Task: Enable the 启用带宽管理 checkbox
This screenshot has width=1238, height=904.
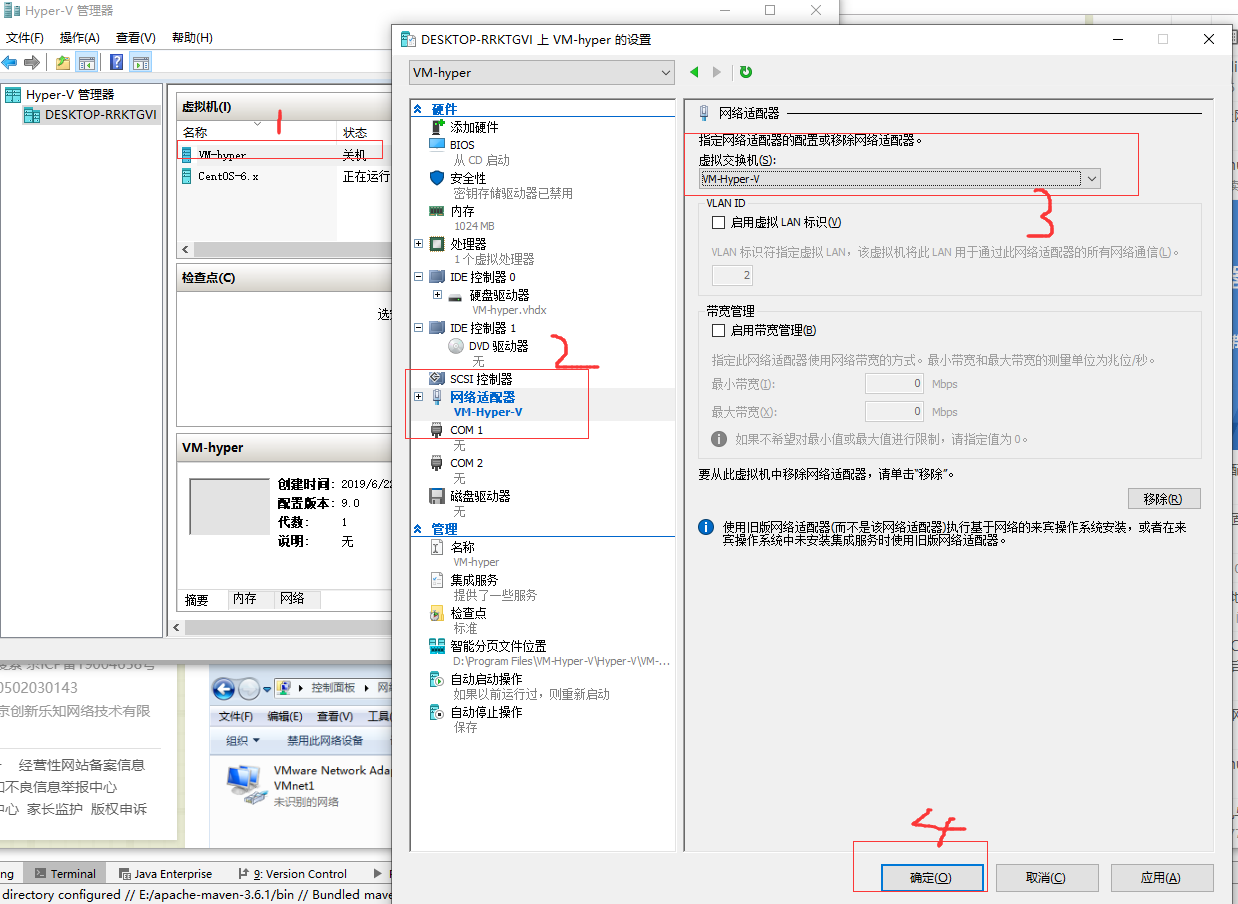Action: pos(718,330)
